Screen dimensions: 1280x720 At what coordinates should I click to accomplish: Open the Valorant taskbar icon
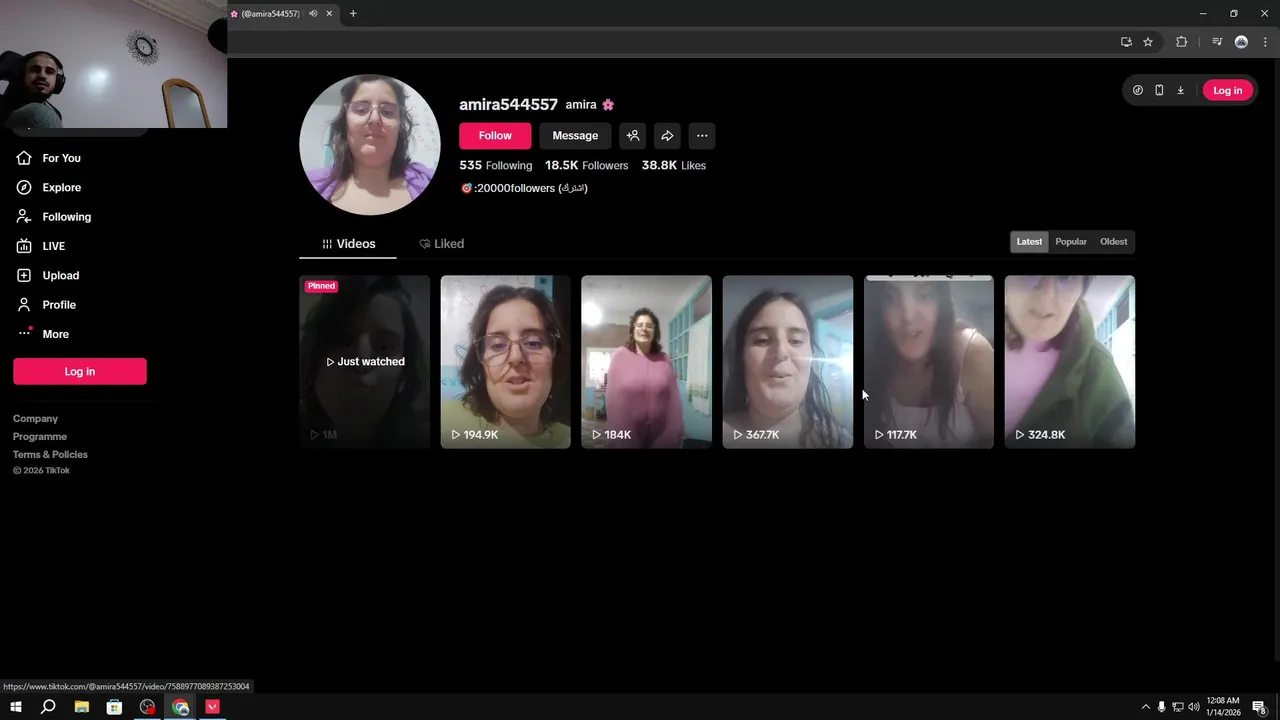(213, 707)
